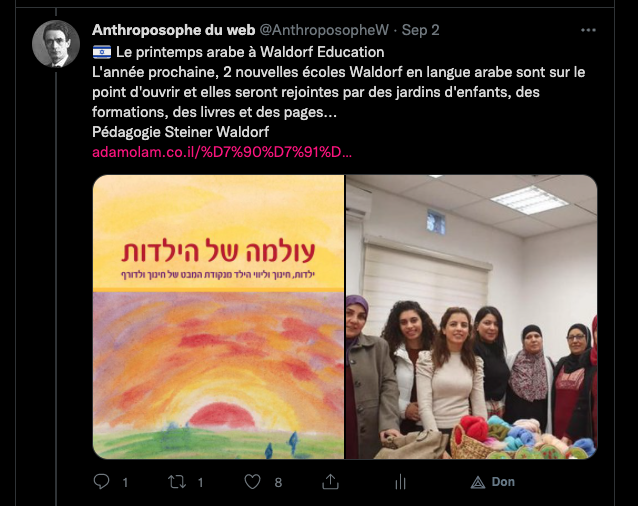This screenshot has height=506, width=638.
Task: Click the Don button label
Action: tap(503, 482)
